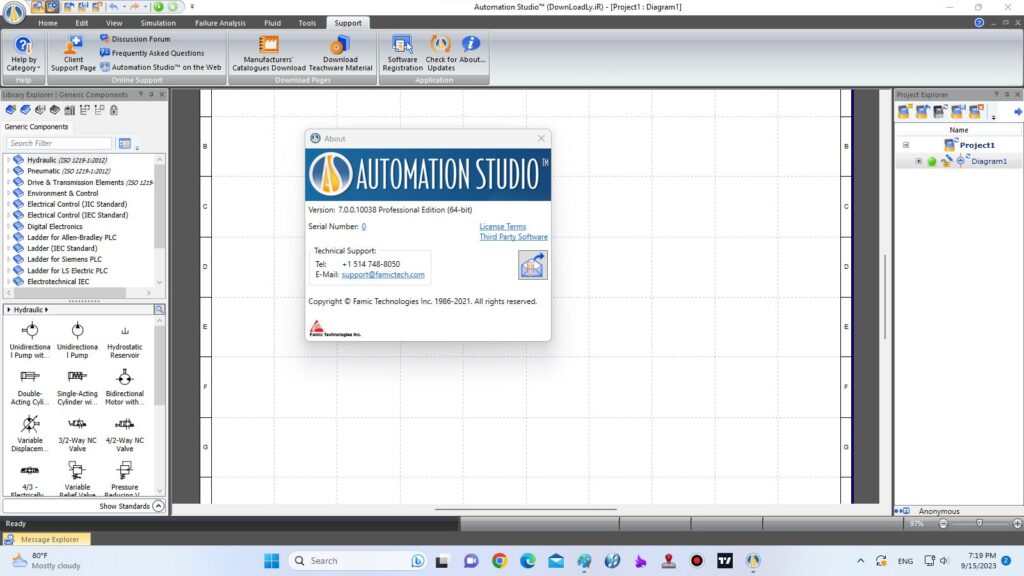Click the support@famictech.com email link
The height and width of the screenshot is (576, 1024).
pos(383,275)
